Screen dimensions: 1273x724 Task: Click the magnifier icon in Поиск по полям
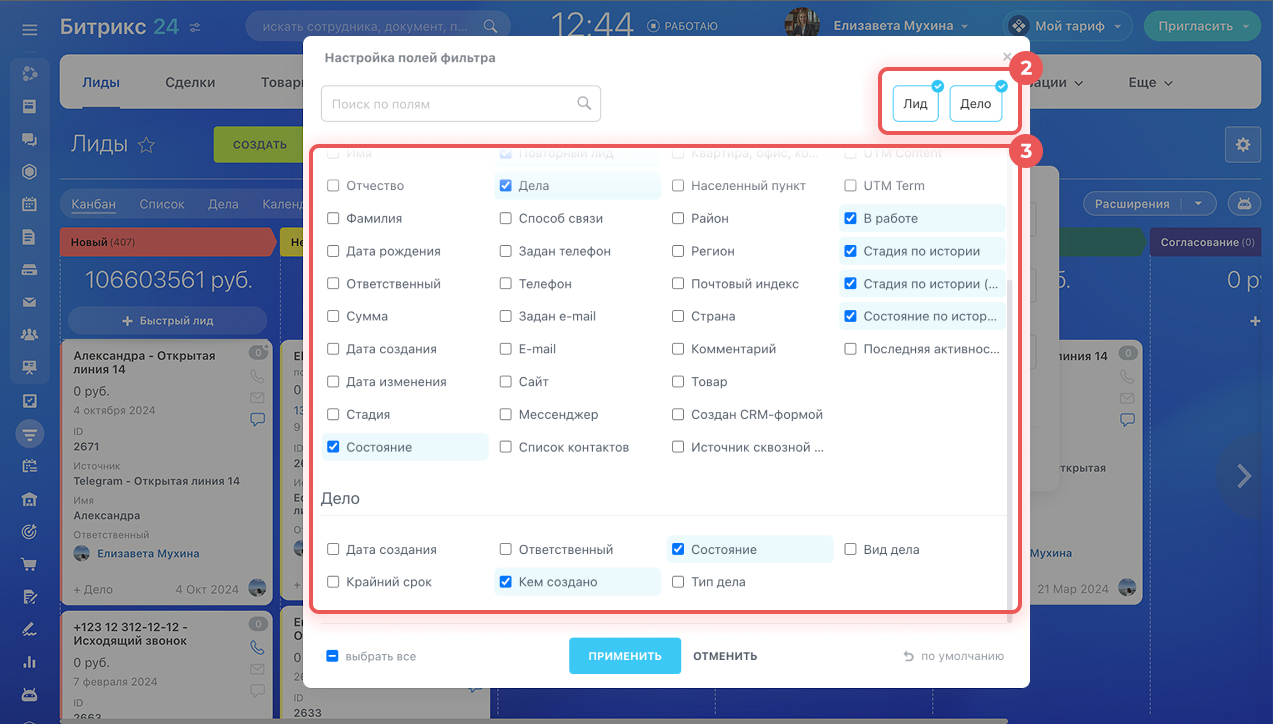click(584, 104)
